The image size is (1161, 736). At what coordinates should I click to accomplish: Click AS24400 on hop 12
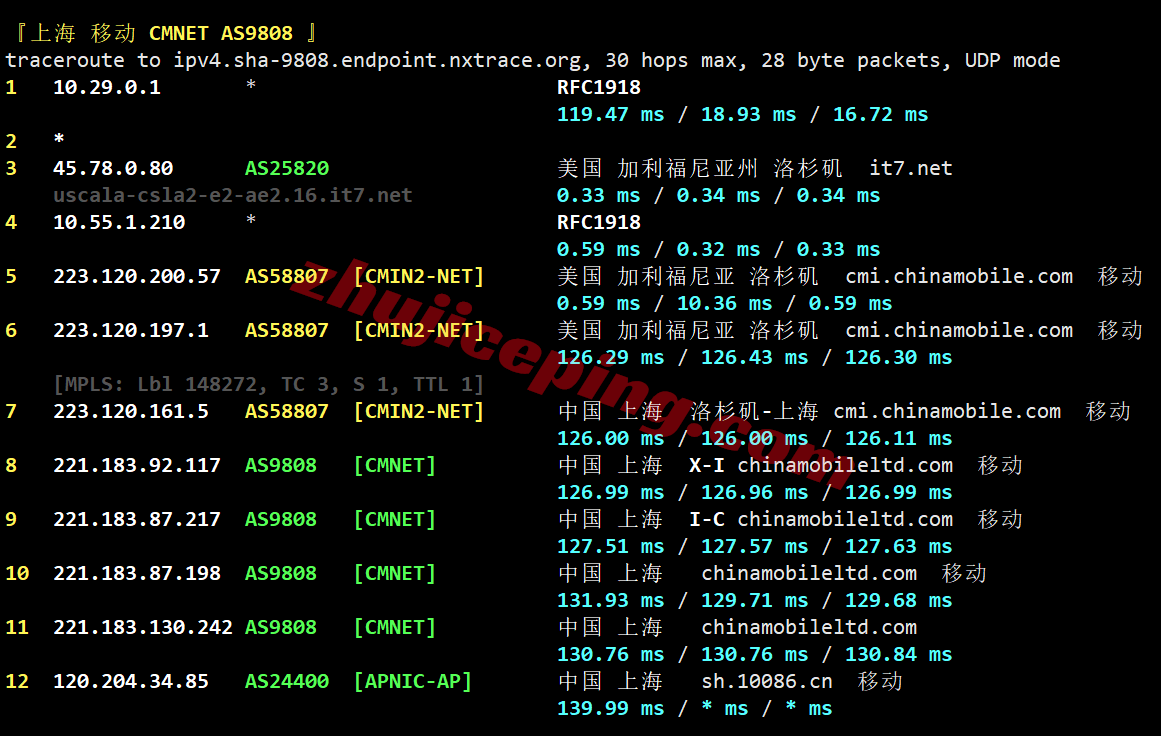click(287, 681)
